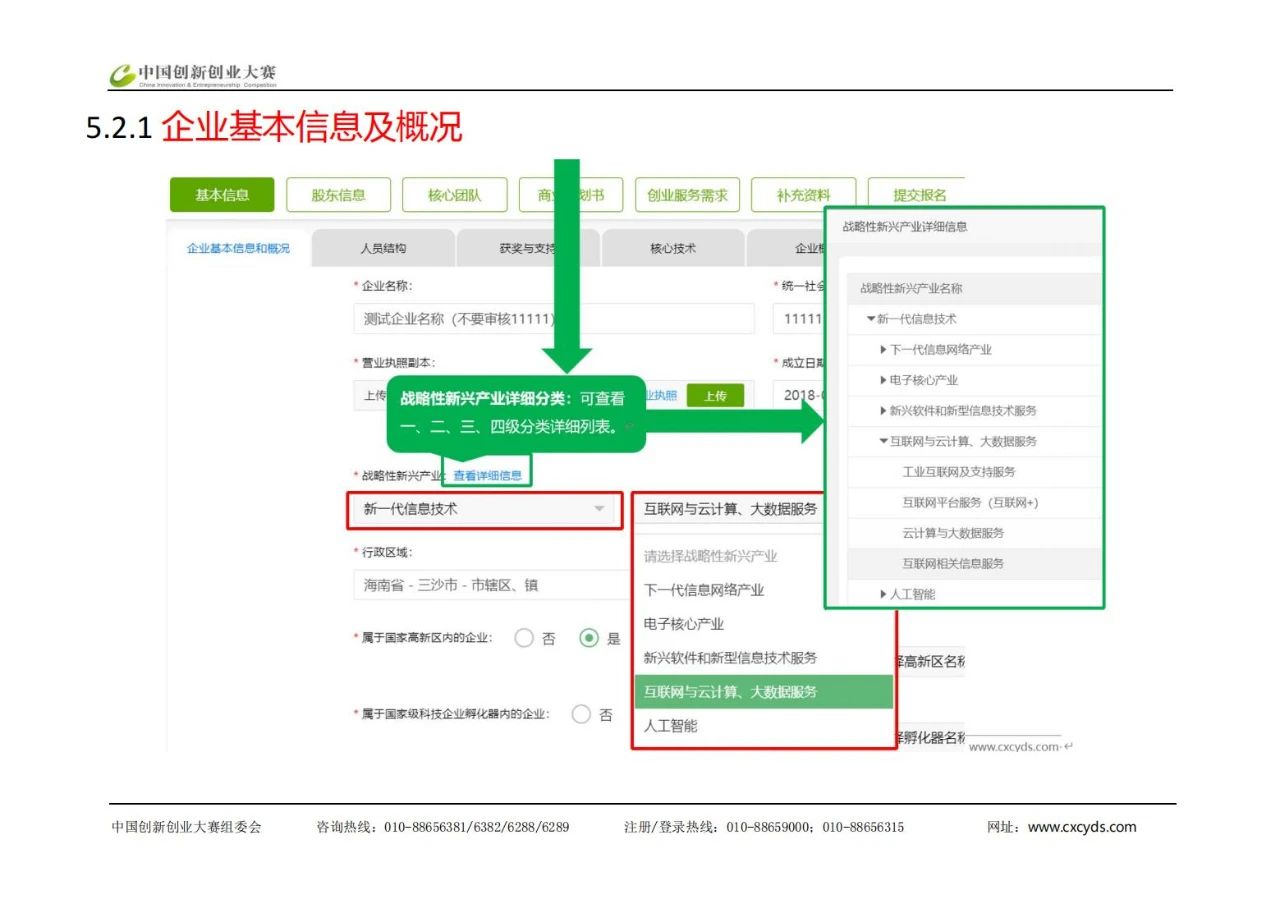
Task: Click the green 上传 button
Action: (x=714, y=395)
